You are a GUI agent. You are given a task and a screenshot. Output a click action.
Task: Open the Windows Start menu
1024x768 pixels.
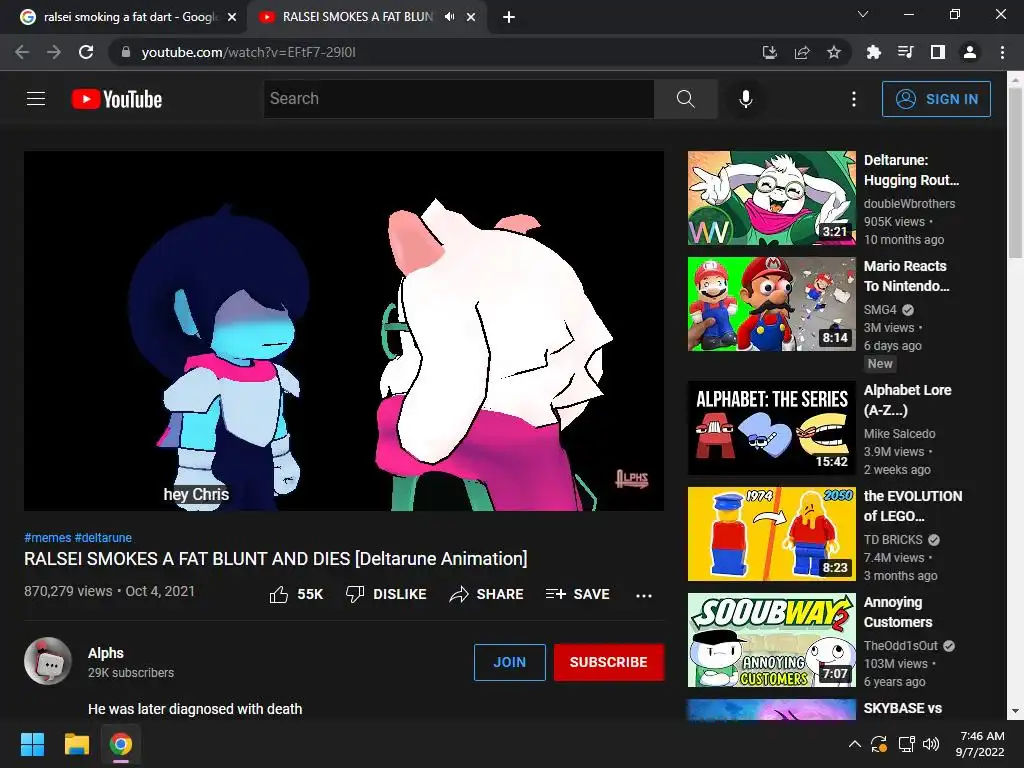pyautogui.click(x=32, y=744)
